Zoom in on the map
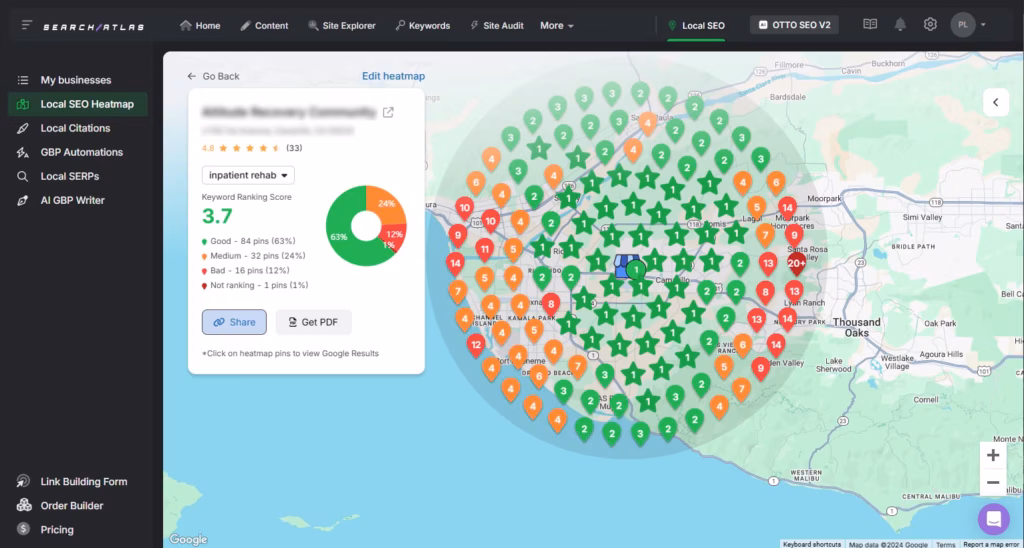Viewport: 1024px width, 548px height. (x=992, y=455)
